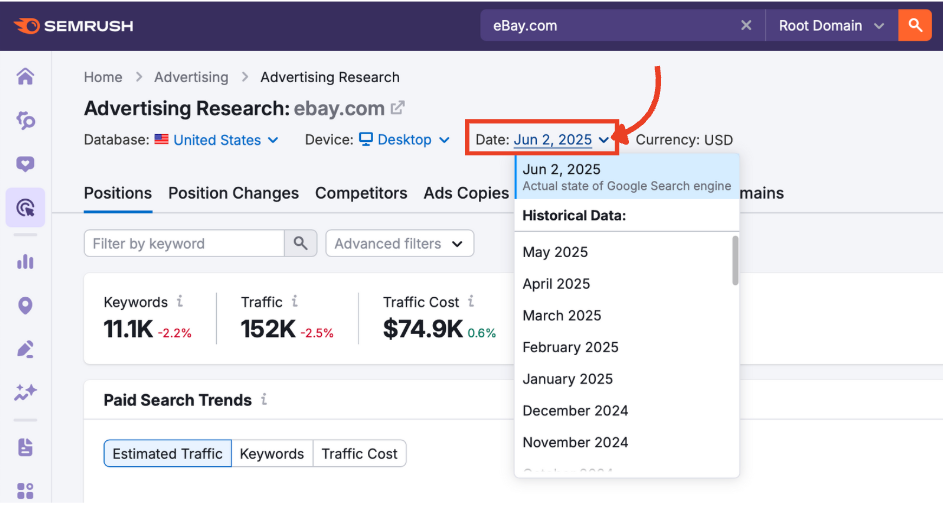Open the Home sidebar icon
This screenshot has height=506, width=943.
[x=25, y=76]
